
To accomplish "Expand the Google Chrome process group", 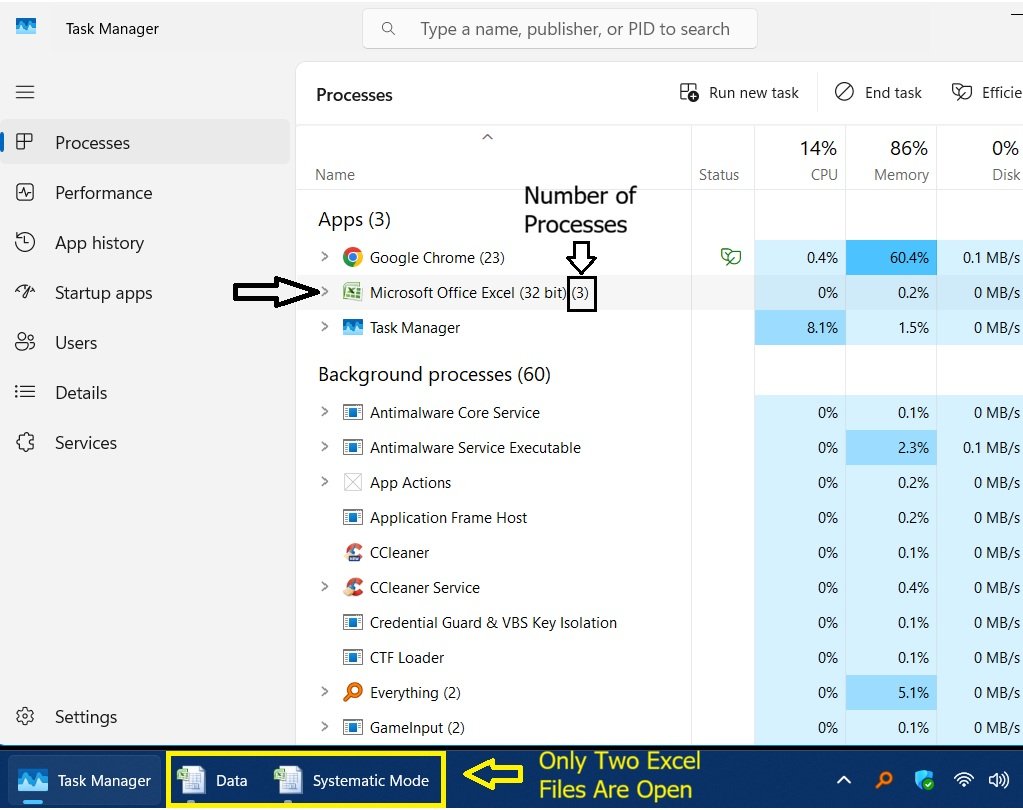I will [324, 257].
